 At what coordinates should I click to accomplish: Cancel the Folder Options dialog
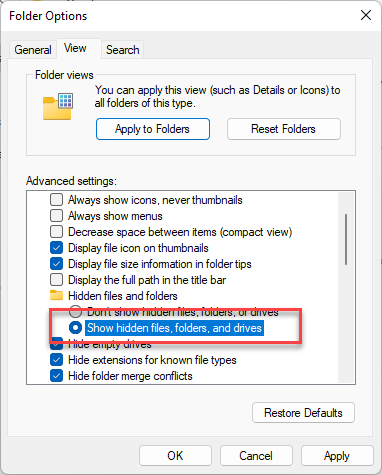click(x=256, y=456)
